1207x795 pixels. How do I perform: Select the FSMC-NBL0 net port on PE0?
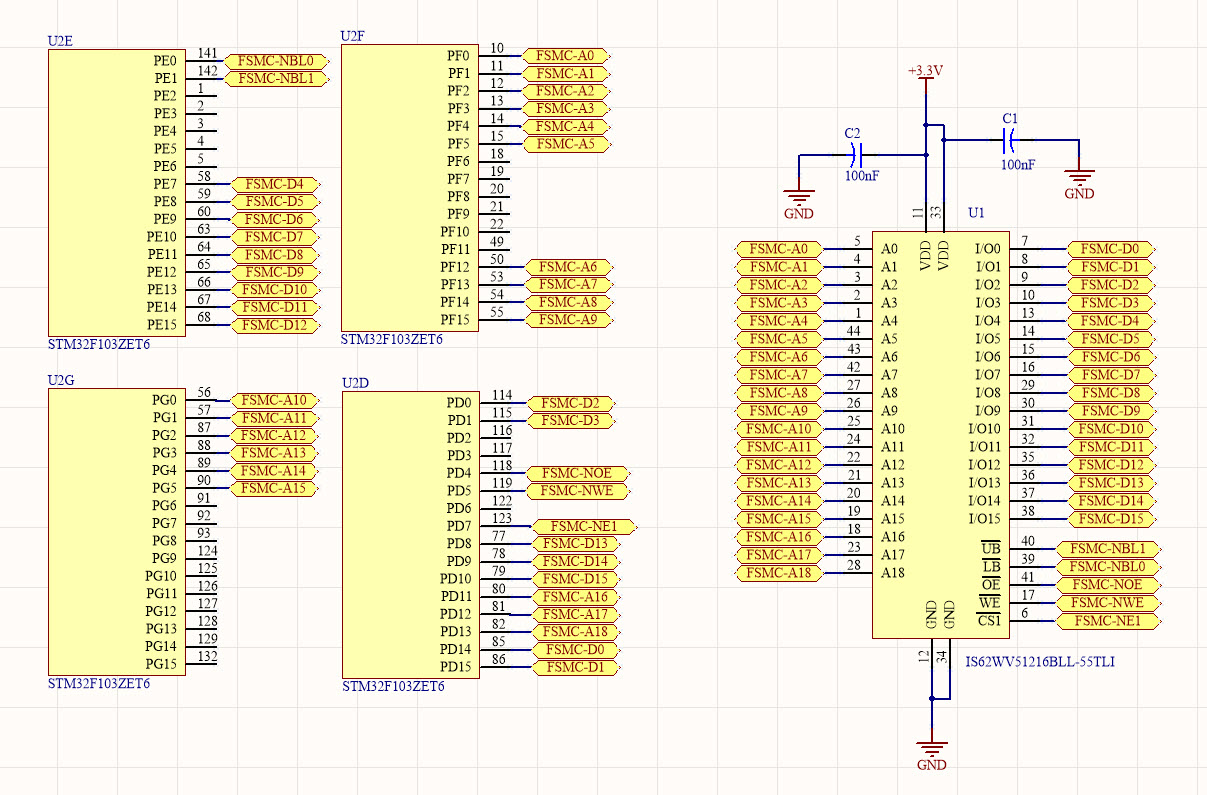pos(276,60)
